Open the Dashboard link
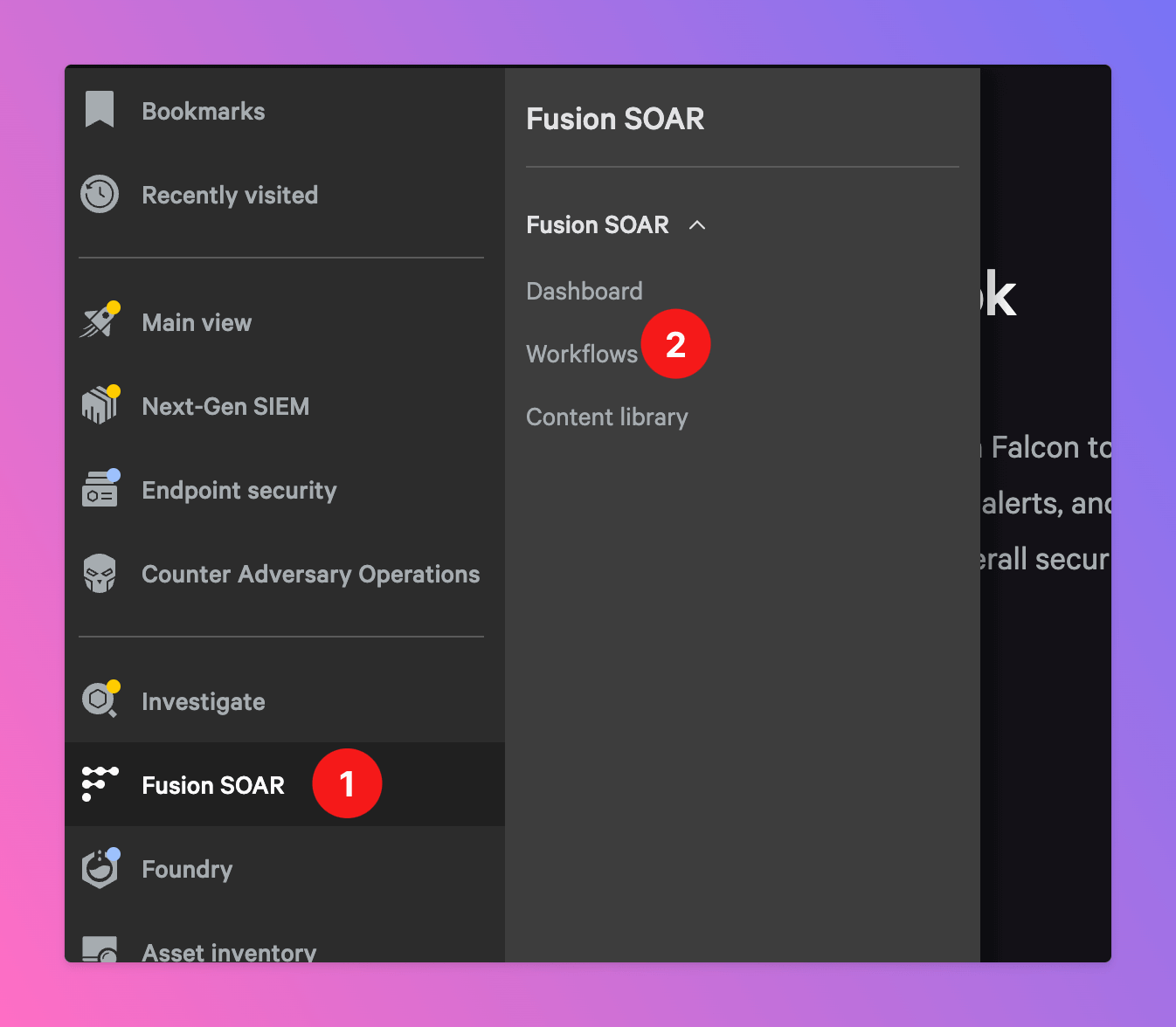 (x=585, y=291)
